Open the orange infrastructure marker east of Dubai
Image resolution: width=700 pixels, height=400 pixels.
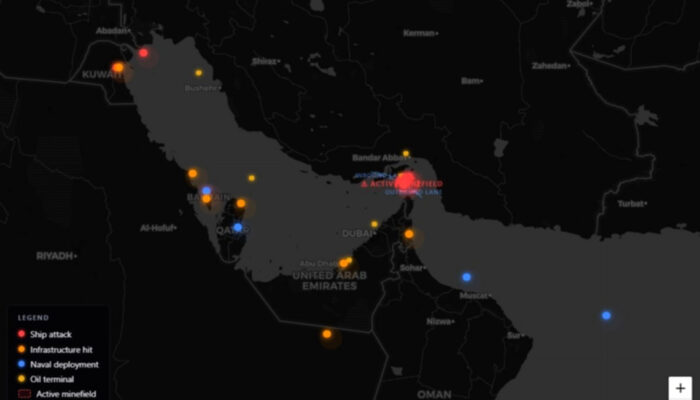[x=409, y=234]
